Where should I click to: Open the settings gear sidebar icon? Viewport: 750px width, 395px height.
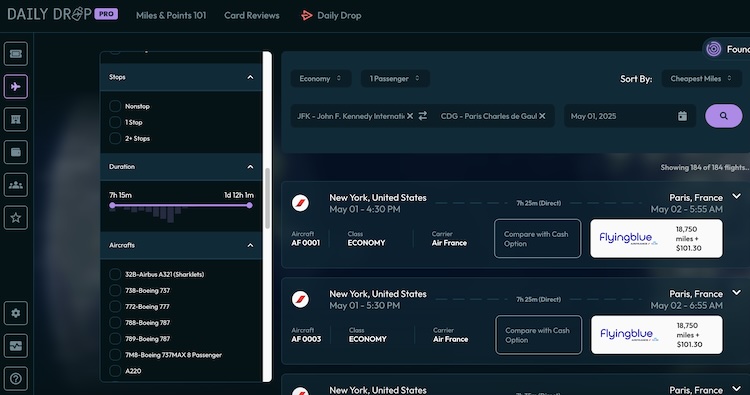[16, 313]
